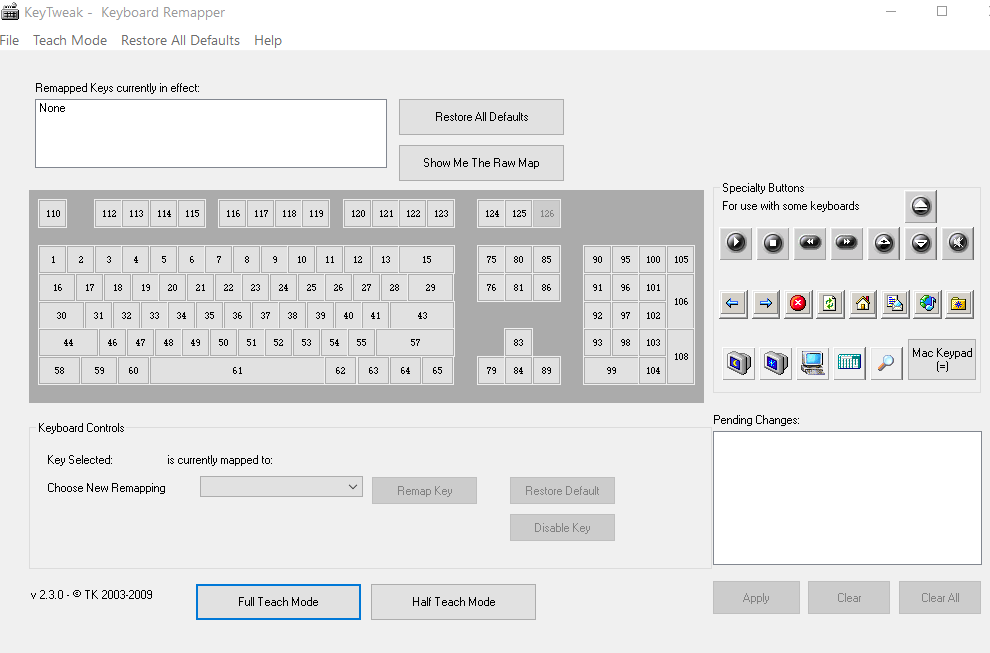Click the Favorites folder specialty button
Screen dimensions: 990x653
(958, 303)
